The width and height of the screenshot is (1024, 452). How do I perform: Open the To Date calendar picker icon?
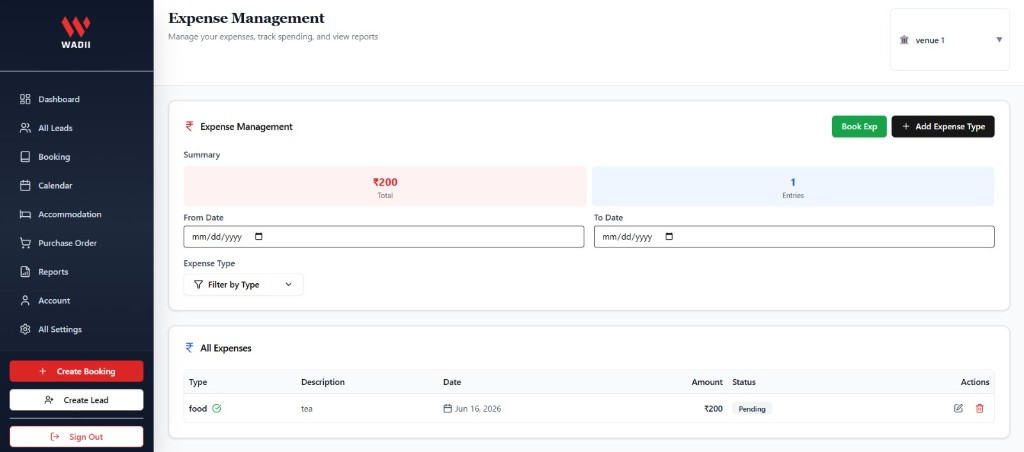[x=669, y=236]
